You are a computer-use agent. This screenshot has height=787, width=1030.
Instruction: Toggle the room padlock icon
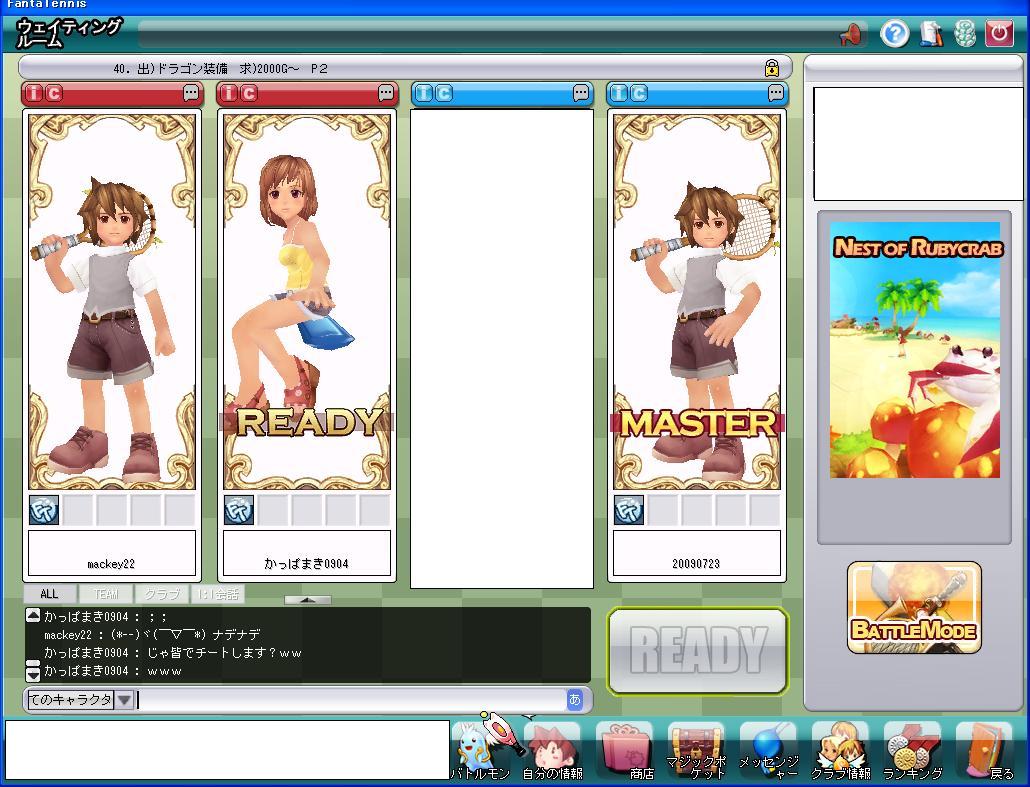(772, 69)
